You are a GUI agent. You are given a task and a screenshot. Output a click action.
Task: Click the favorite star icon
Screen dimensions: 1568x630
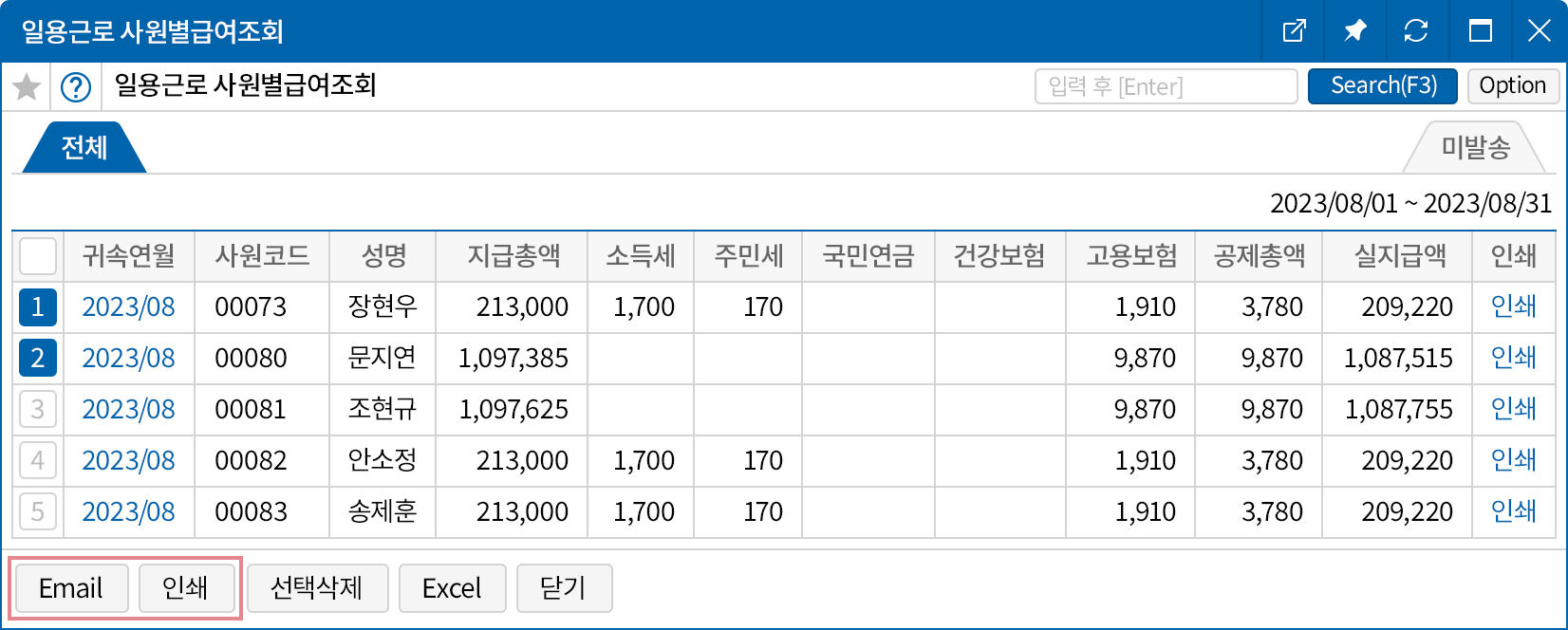[27, 87]
